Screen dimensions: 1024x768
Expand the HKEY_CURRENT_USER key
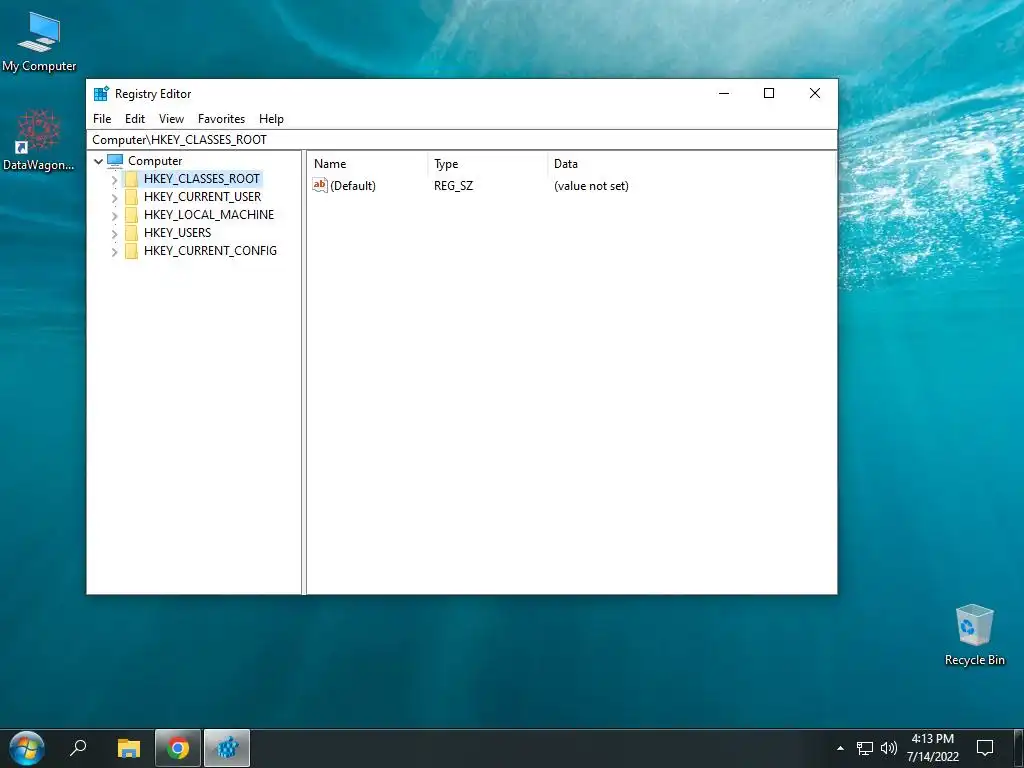point(114,197)
